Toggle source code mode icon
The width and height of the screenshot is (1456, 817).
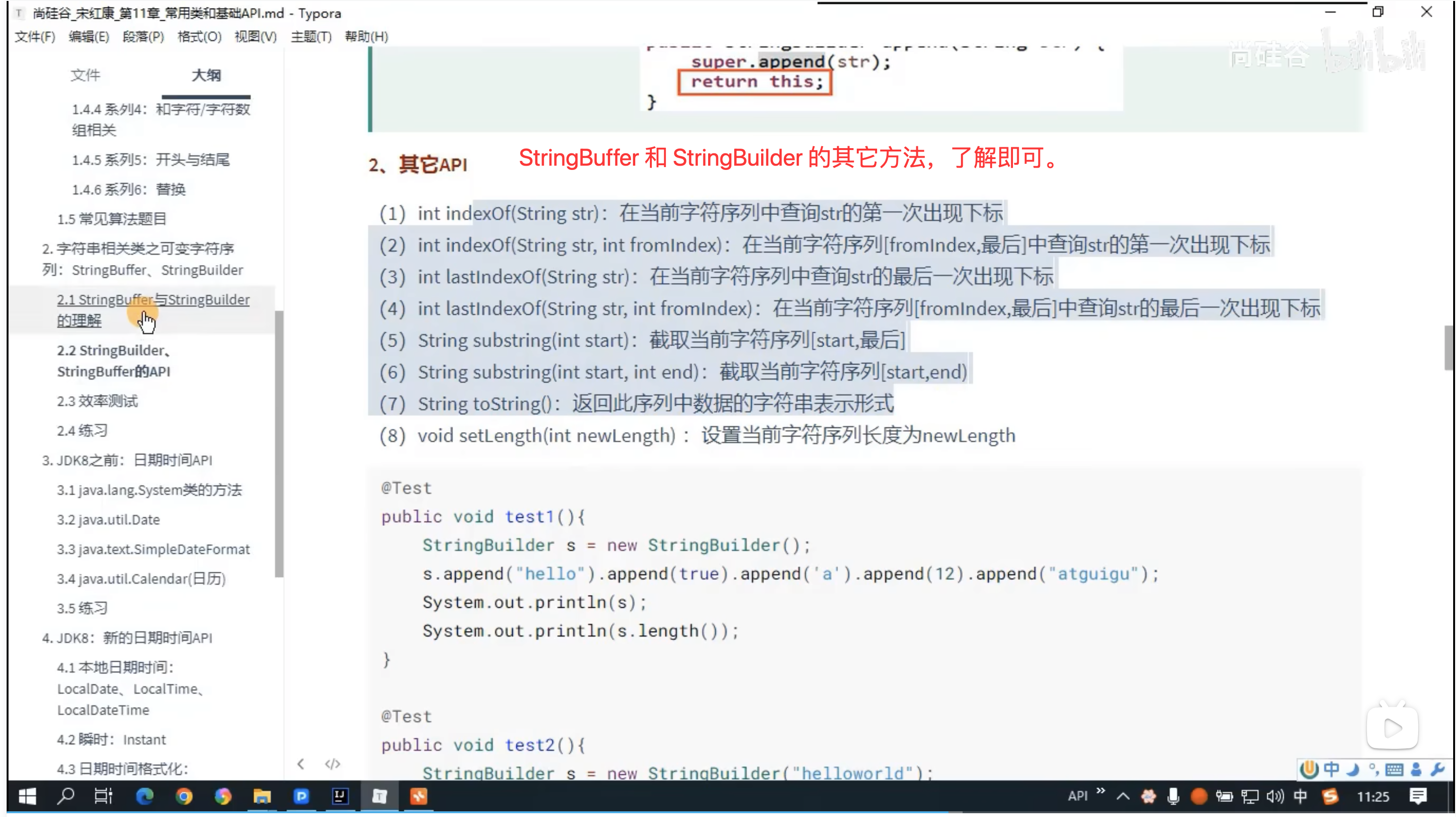332,764
